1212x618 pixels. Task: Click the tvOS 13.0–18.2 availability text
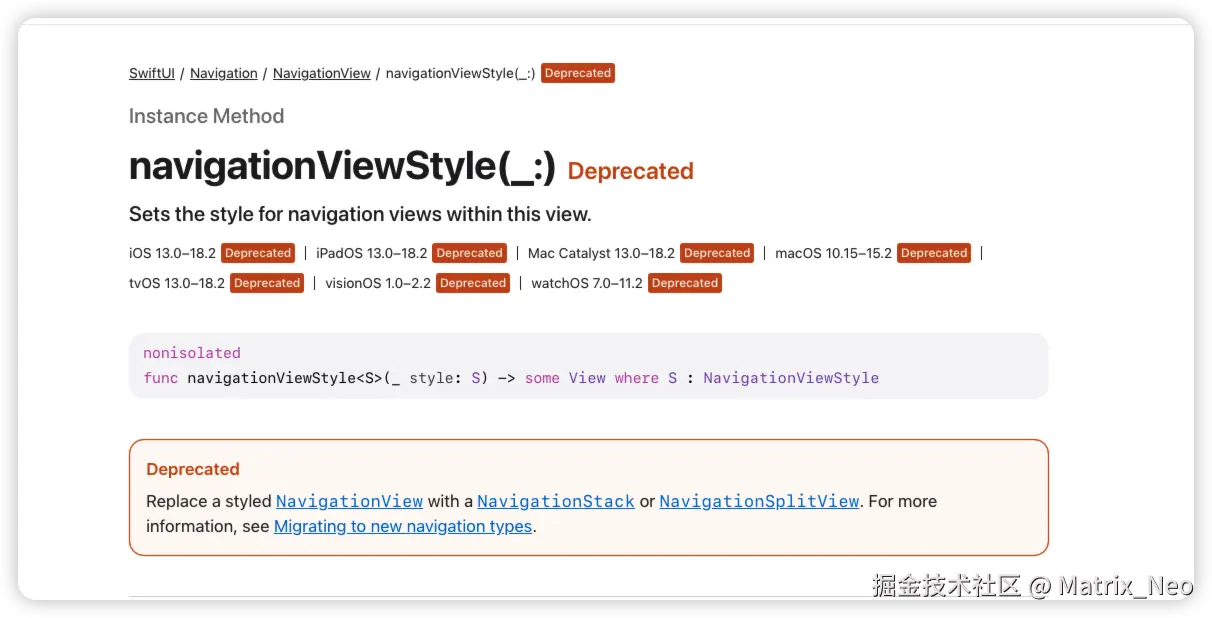click(177, 283)
